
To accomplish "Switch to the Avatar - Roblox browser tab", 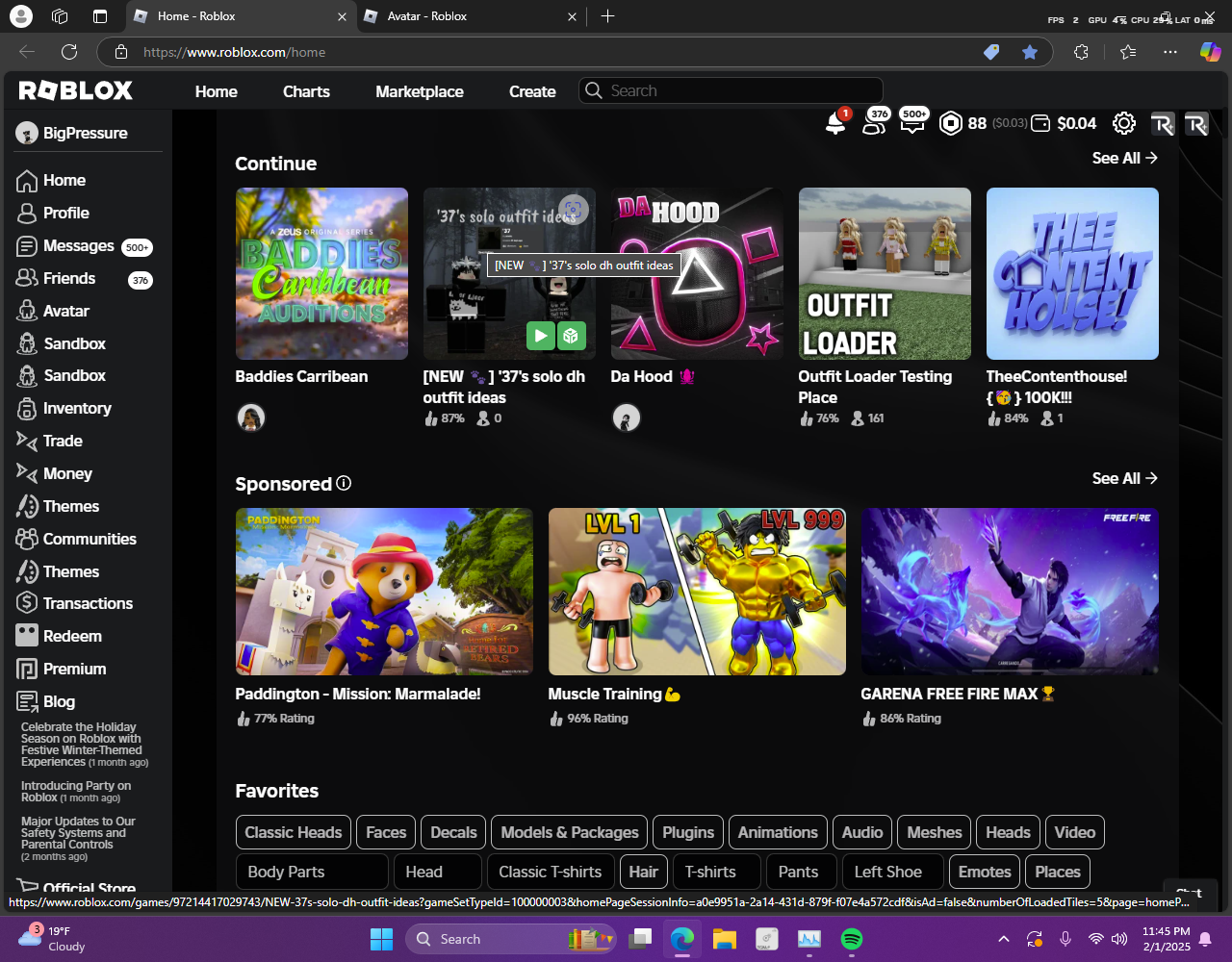I will point(427,16).
